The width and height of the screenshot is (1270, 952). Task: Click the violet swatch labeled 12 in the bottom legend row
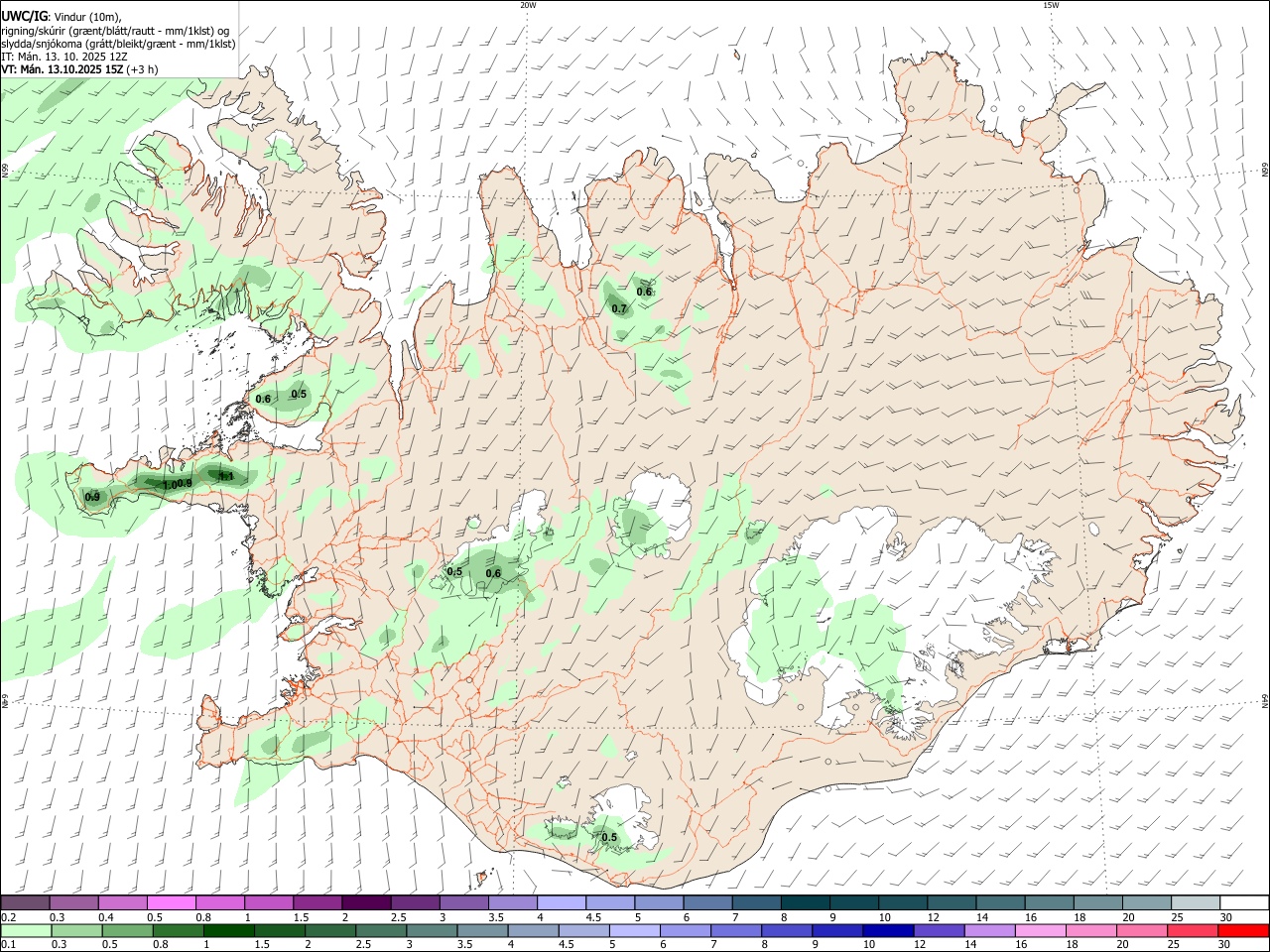pyautogui.click(x=939, y=930)
